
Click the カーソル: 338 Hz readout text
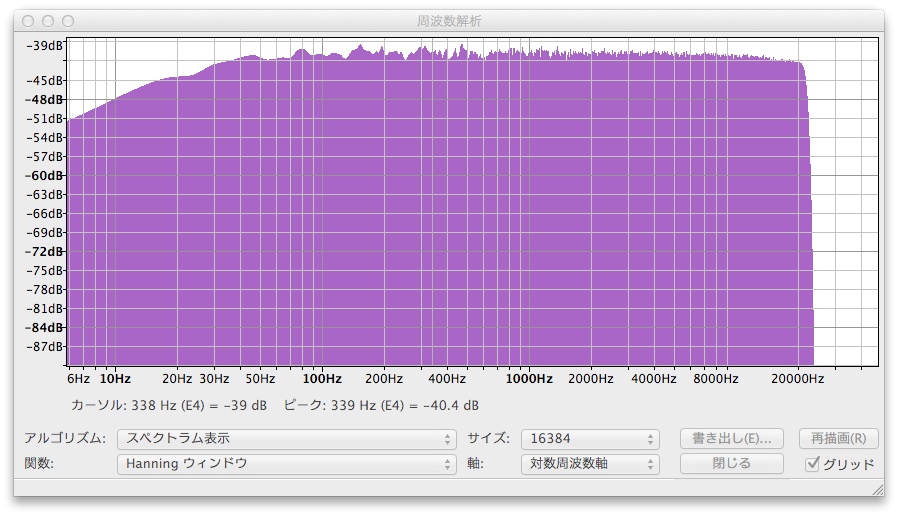[x=168, y=405]
